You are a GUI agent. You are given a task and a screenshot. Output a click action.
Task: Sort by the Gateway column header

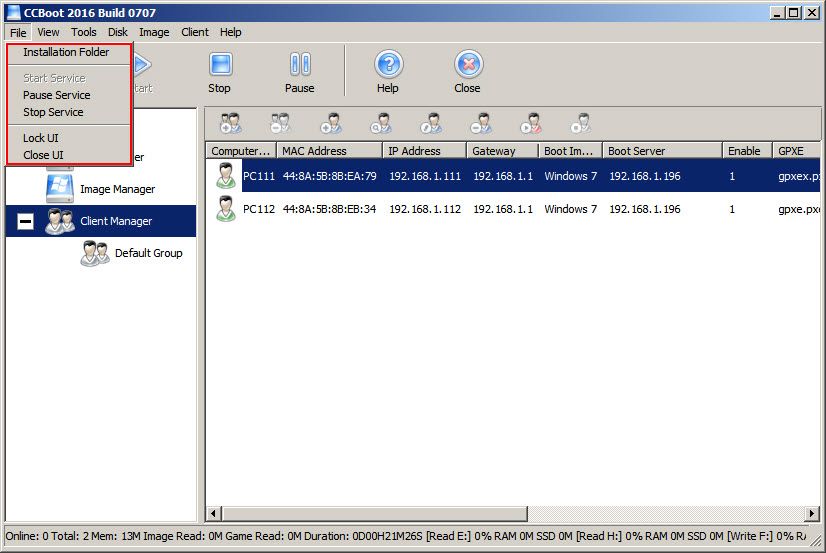503,151
